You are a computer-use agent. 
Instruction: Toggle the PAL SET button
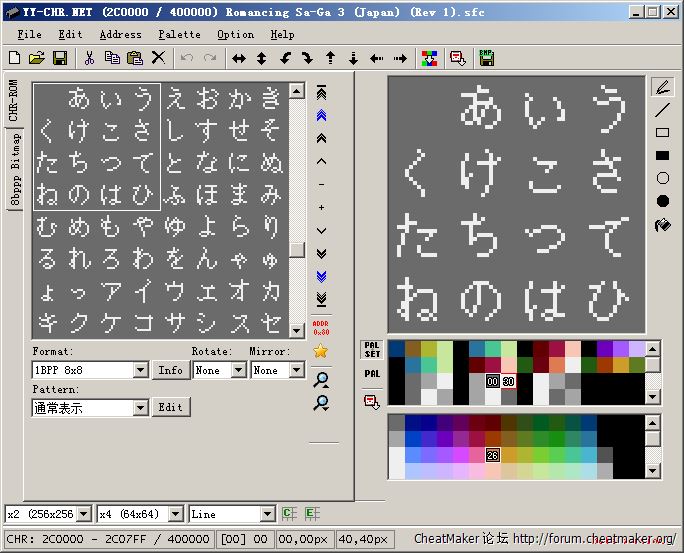pyautogui.click(x=372, y=350)
